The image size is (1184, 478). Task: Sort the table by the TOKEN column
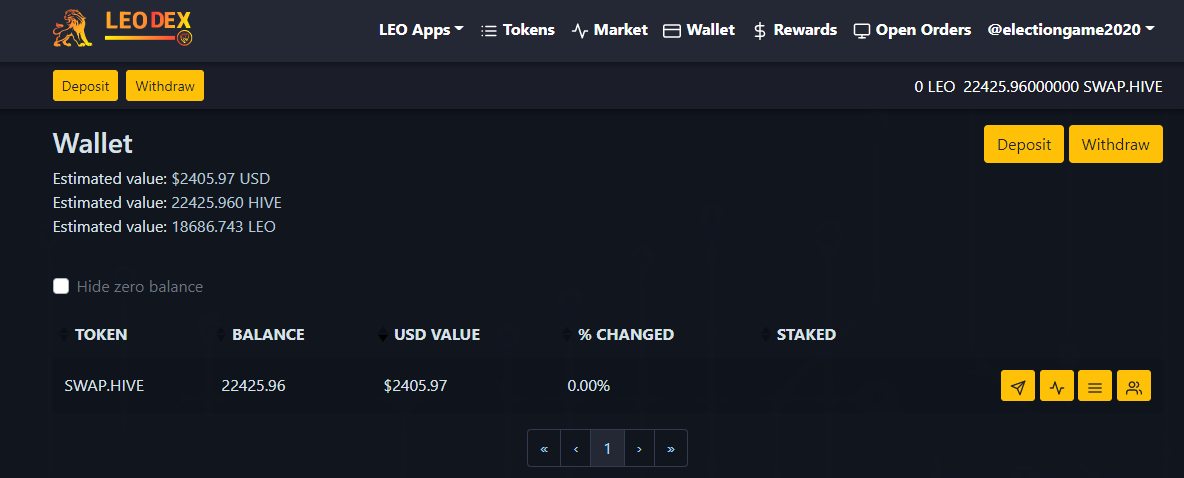coord(100,334)
